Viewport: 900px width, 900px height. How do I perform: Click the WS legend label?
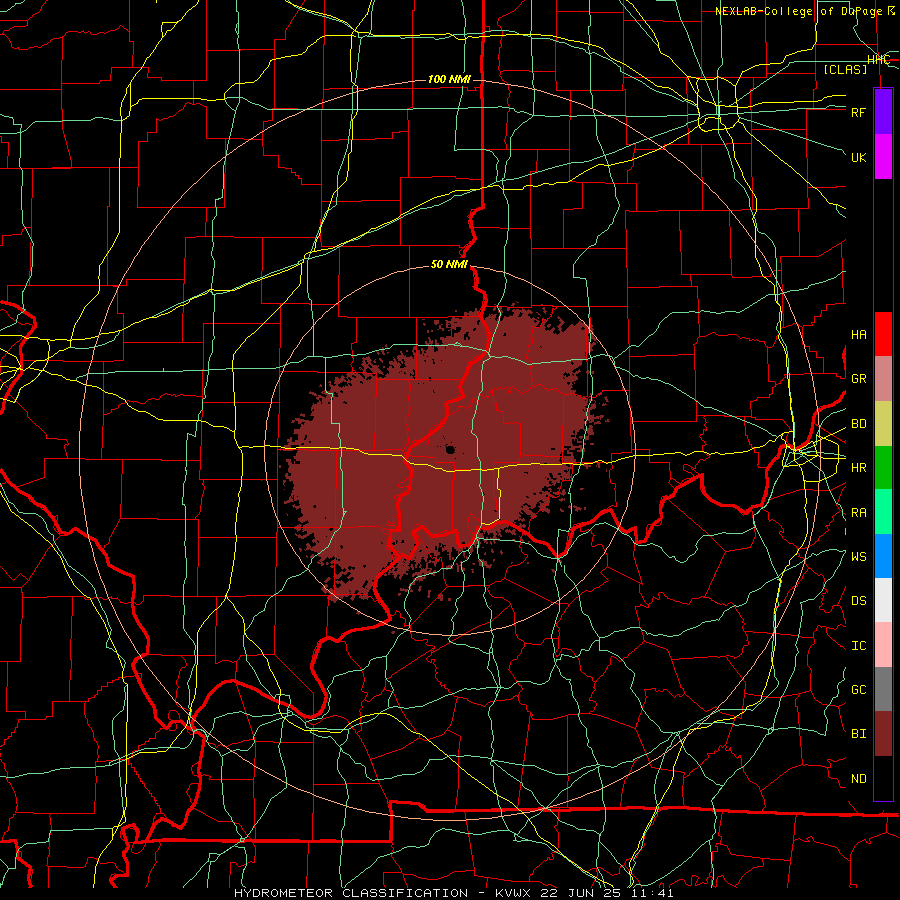859,557
